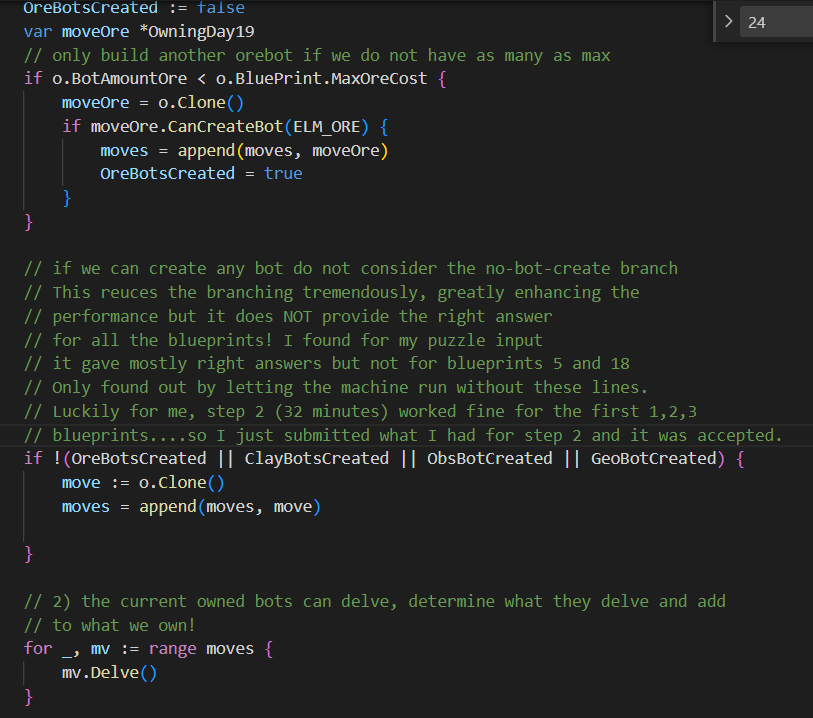
Task: Click 'GeoBotCreated' in the if condition
Action: point(653,459)
